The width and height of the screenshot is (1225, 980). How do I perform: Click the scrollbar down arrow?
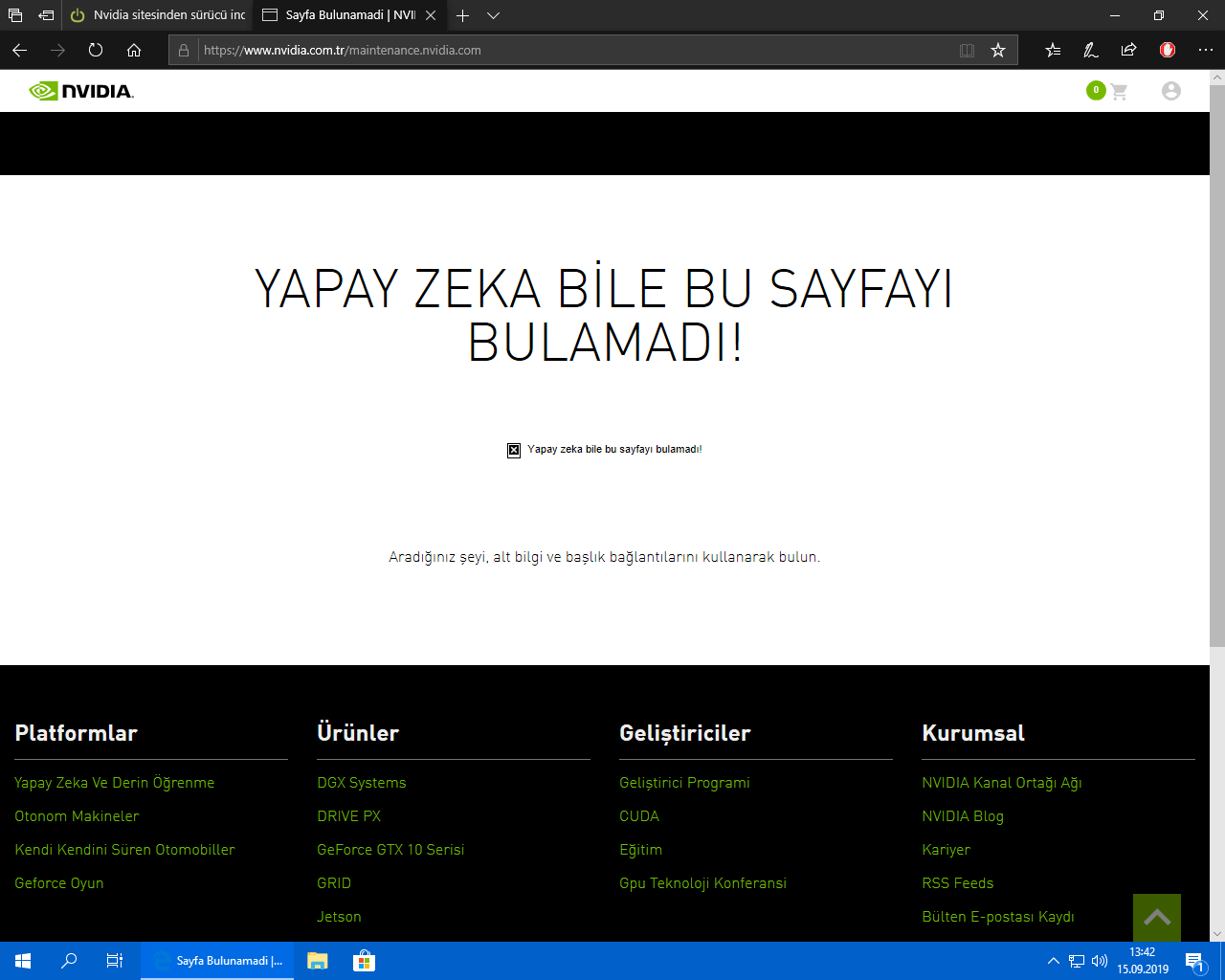click(1217, 934)
